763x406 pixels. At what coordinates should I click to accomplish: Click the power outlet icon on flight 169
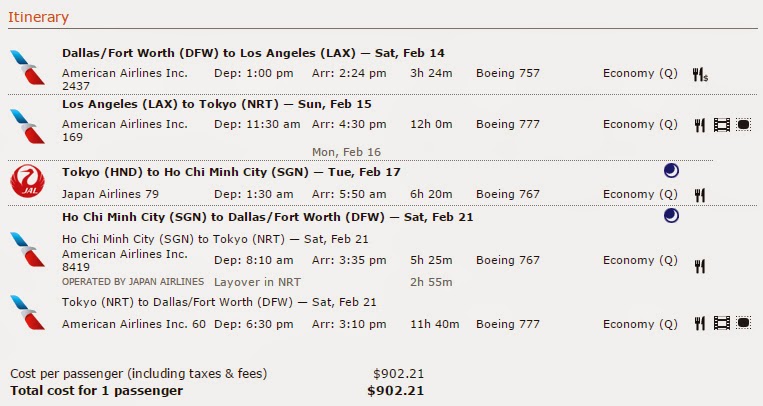(x=743, y=125)
